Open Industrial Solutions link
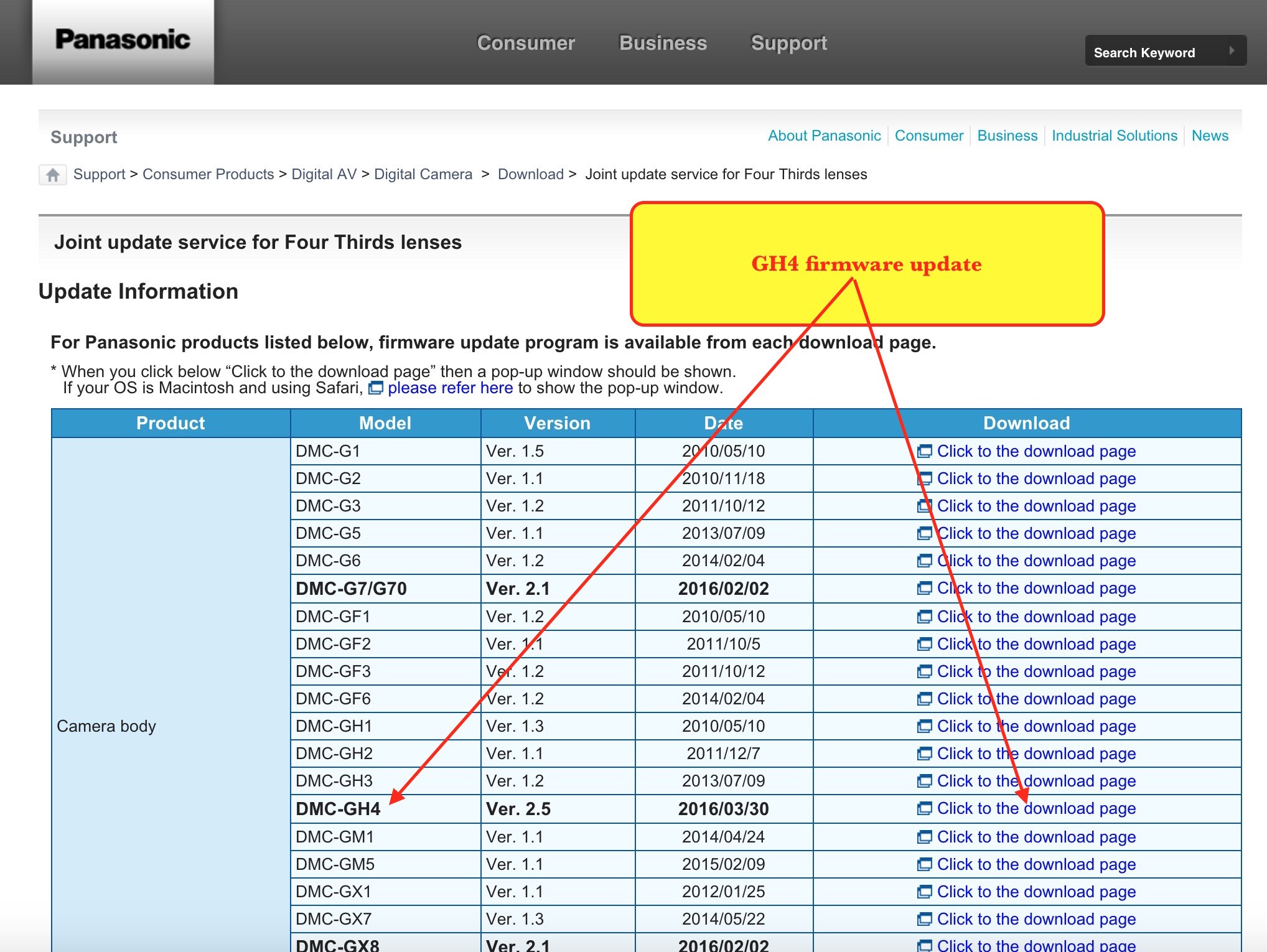The height and width of the screenshot is (952, 1267). [1115, 136]
